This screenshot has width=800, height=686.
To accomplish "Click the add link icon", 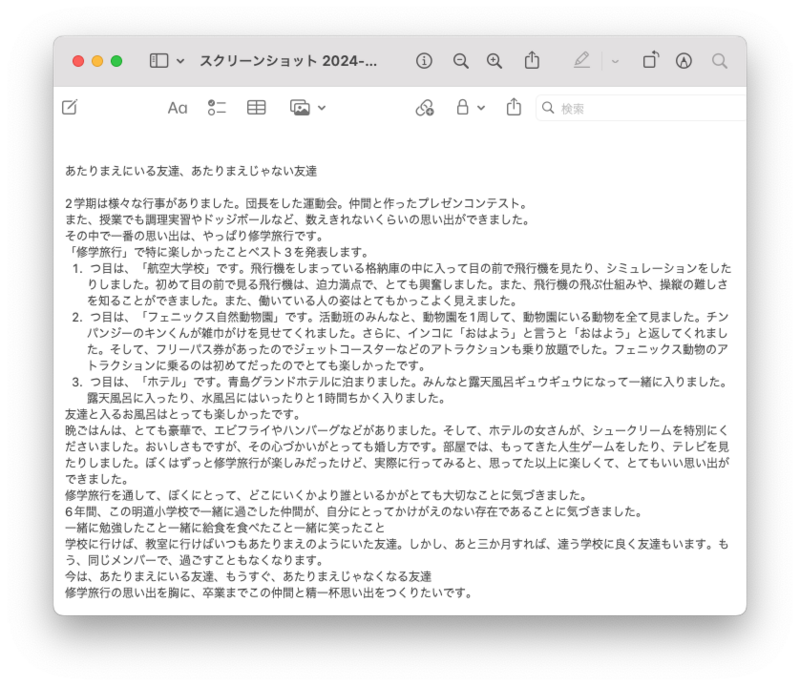I will click(x=425, y=107).
